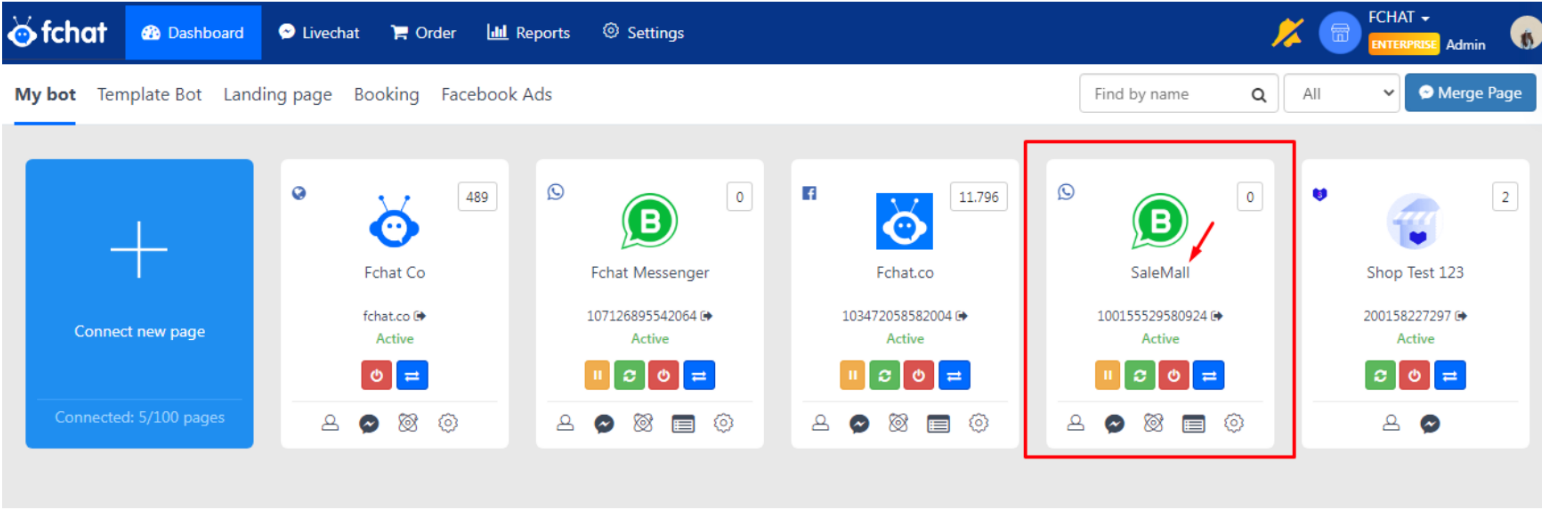
Task: Open the 100155529580924 page link
Action: click(1160, 315)
